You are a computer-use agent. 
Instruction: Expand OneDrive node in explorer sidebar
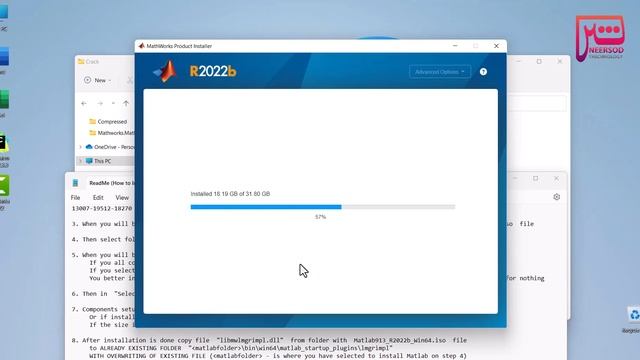click(x=80, y=147)
